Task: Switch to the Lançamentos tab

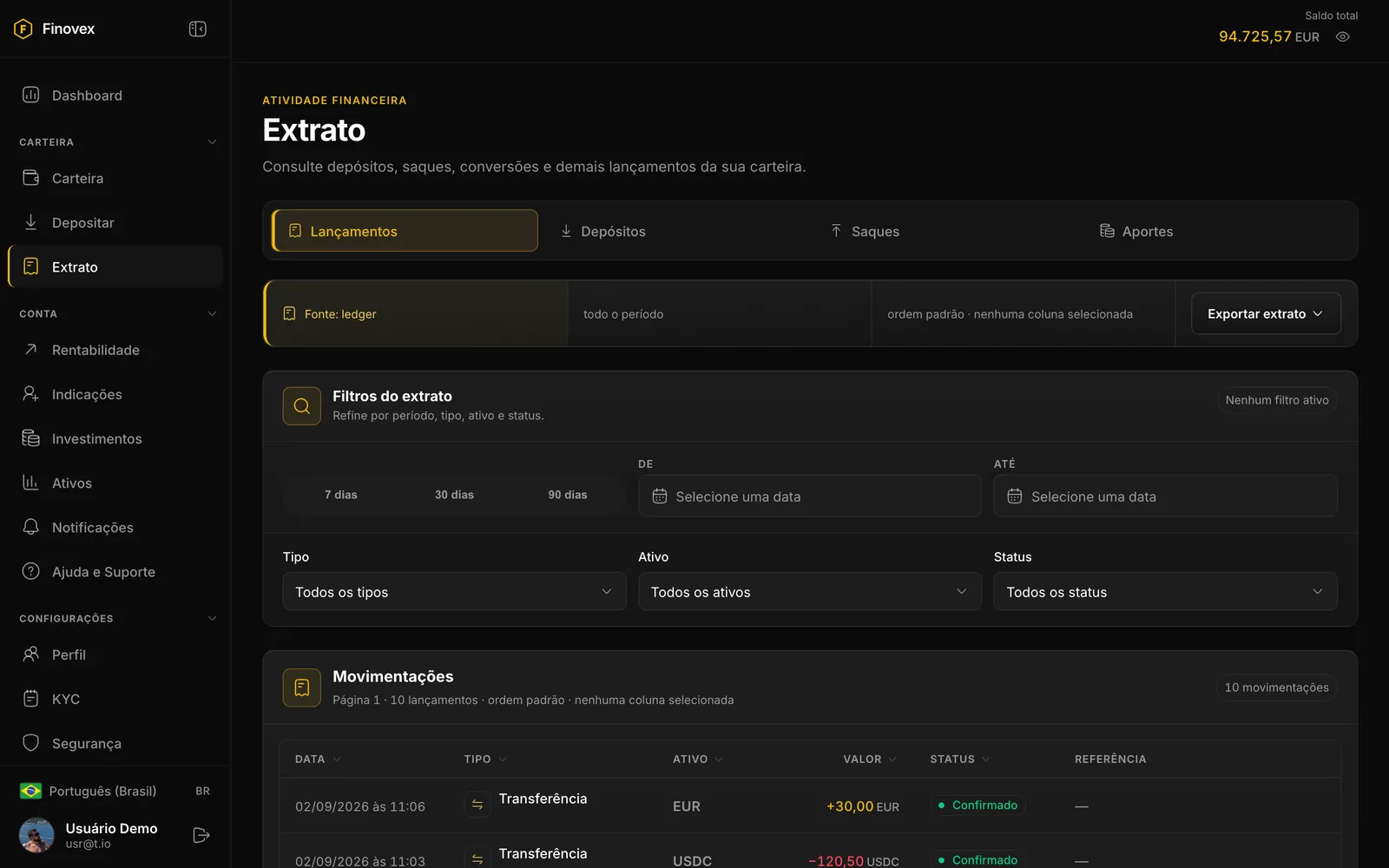Action: (x=405, y=231)
